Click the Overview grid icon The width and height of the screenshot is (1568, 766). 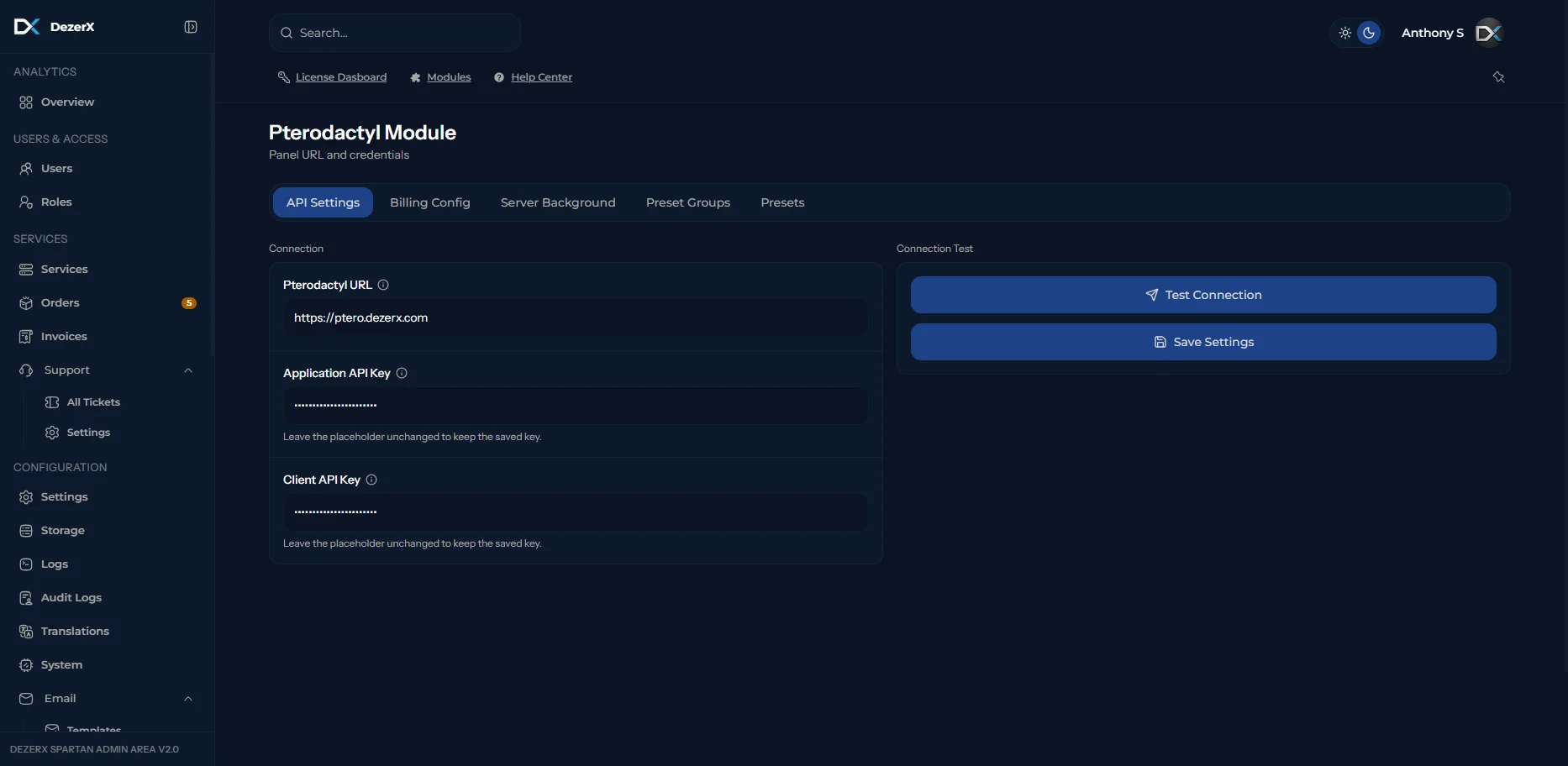point(26,102)
